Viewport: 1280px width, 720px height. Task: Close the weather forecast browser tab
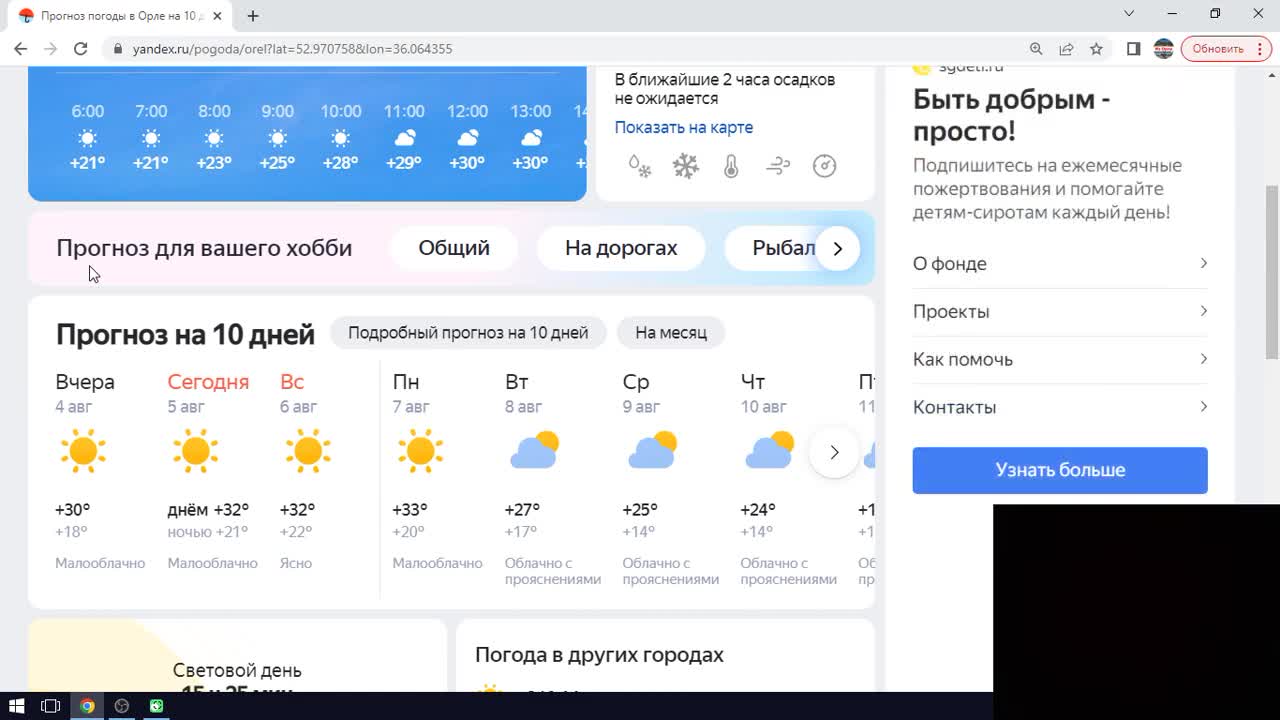tap(217, 16)
